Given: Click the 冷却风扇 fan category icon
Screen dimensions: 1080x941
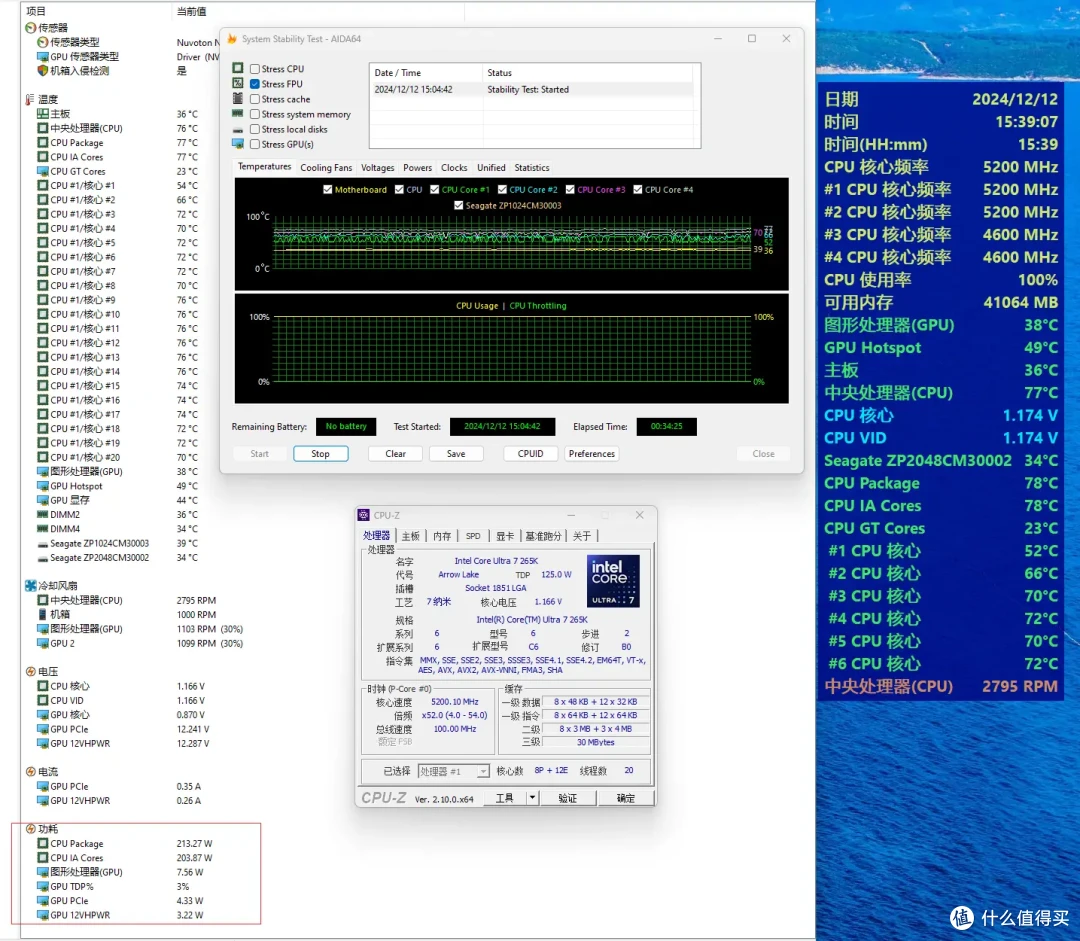Looking at the screenshot, I should coord(30,586).
